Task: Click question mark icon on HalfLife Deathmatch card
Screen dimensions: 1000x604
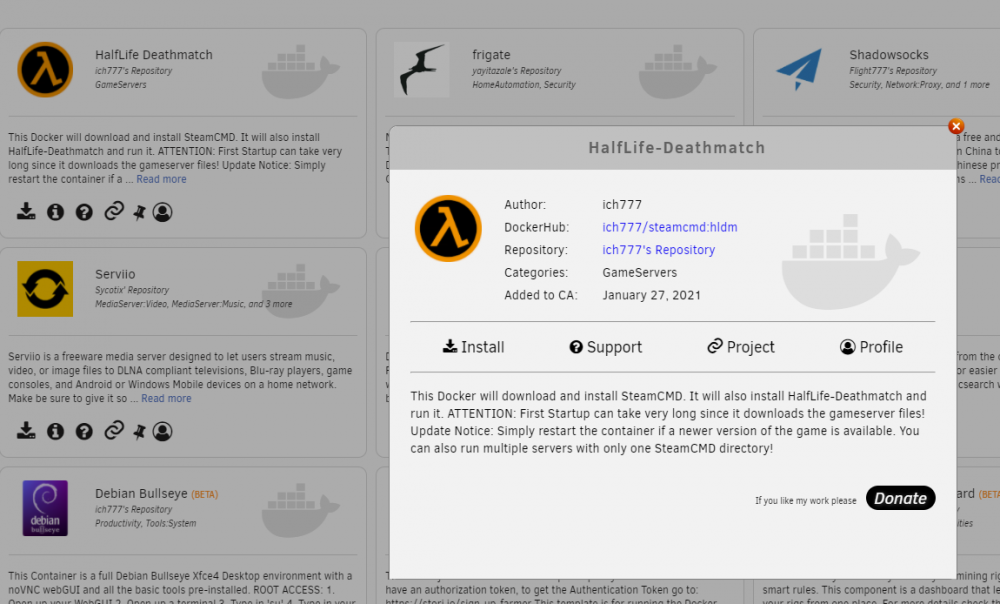Action: (x=84, y=212)
